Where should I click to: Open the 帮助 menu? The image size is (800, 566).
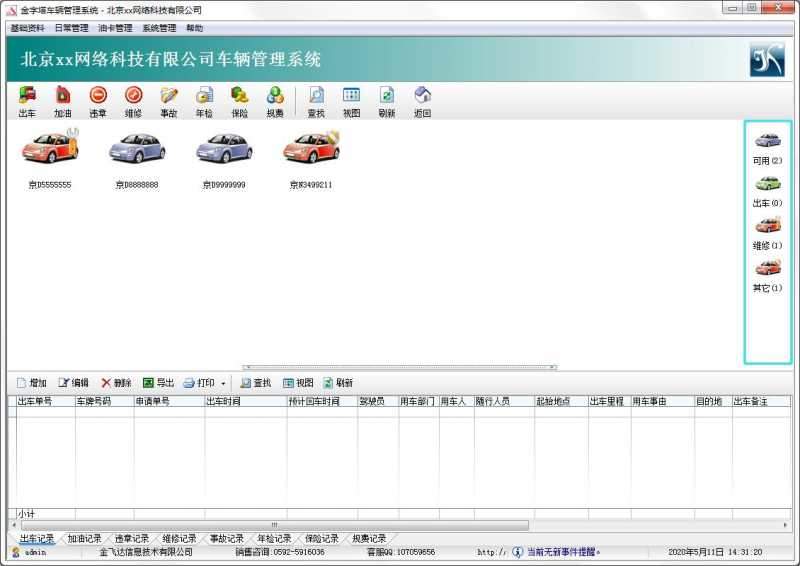click(x=194, y=28)
